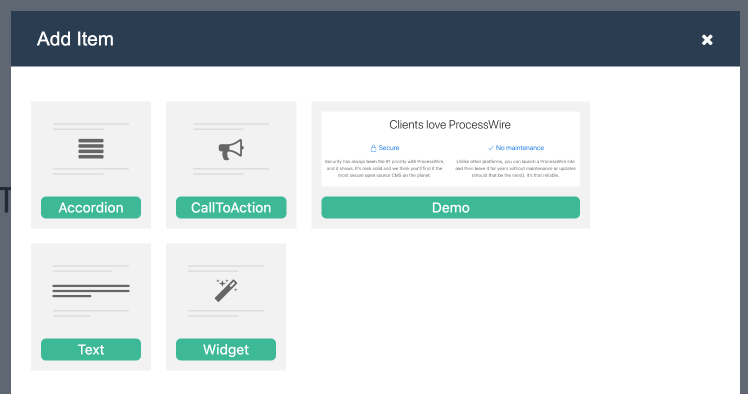
Task: Insert a Text item via green button
Action: [x=91, y=350]
